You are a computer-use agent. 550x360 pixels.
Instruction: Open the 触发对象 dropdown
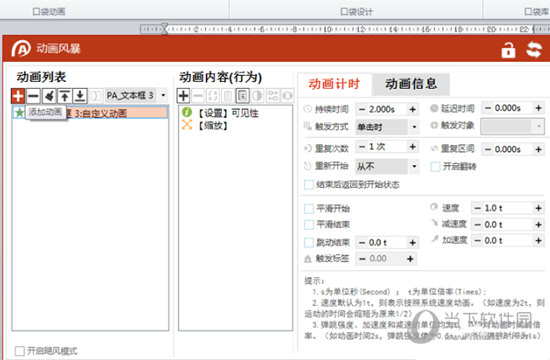pos(513,126)
